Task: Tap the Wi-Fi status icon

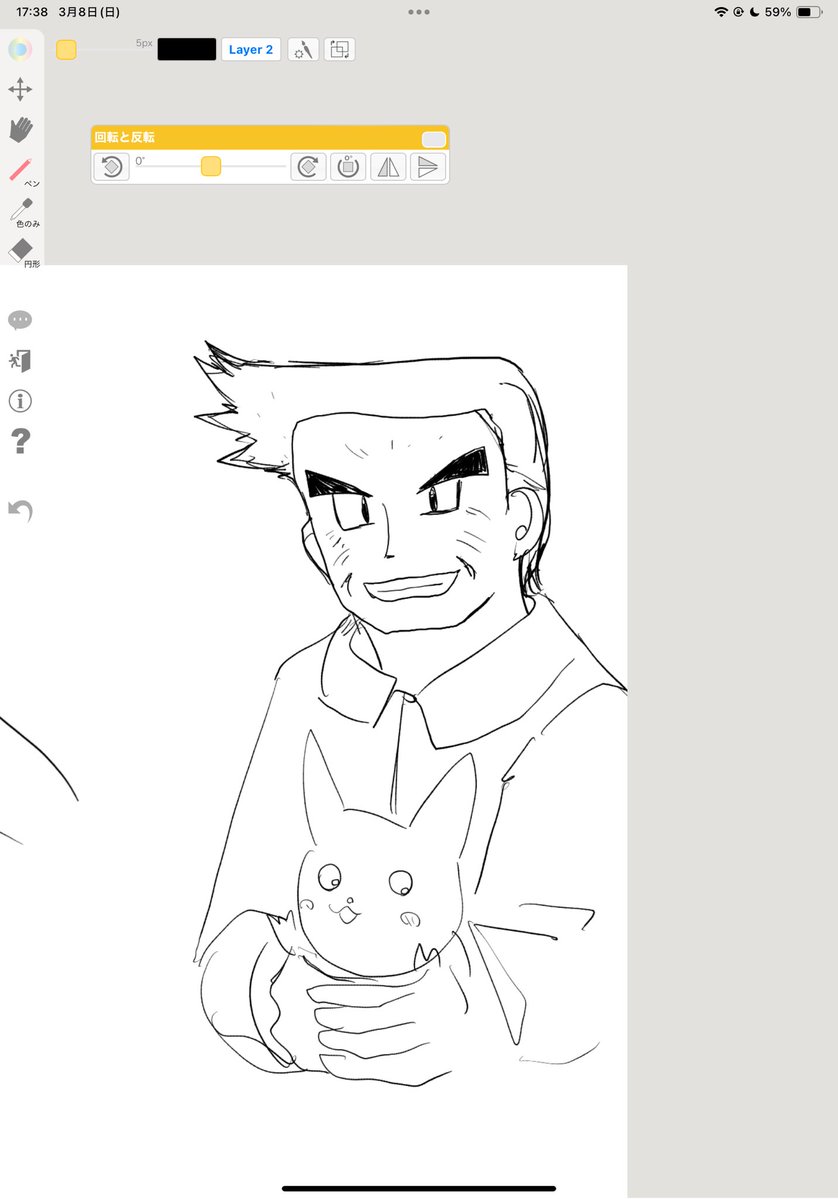Action: [720, 12]
